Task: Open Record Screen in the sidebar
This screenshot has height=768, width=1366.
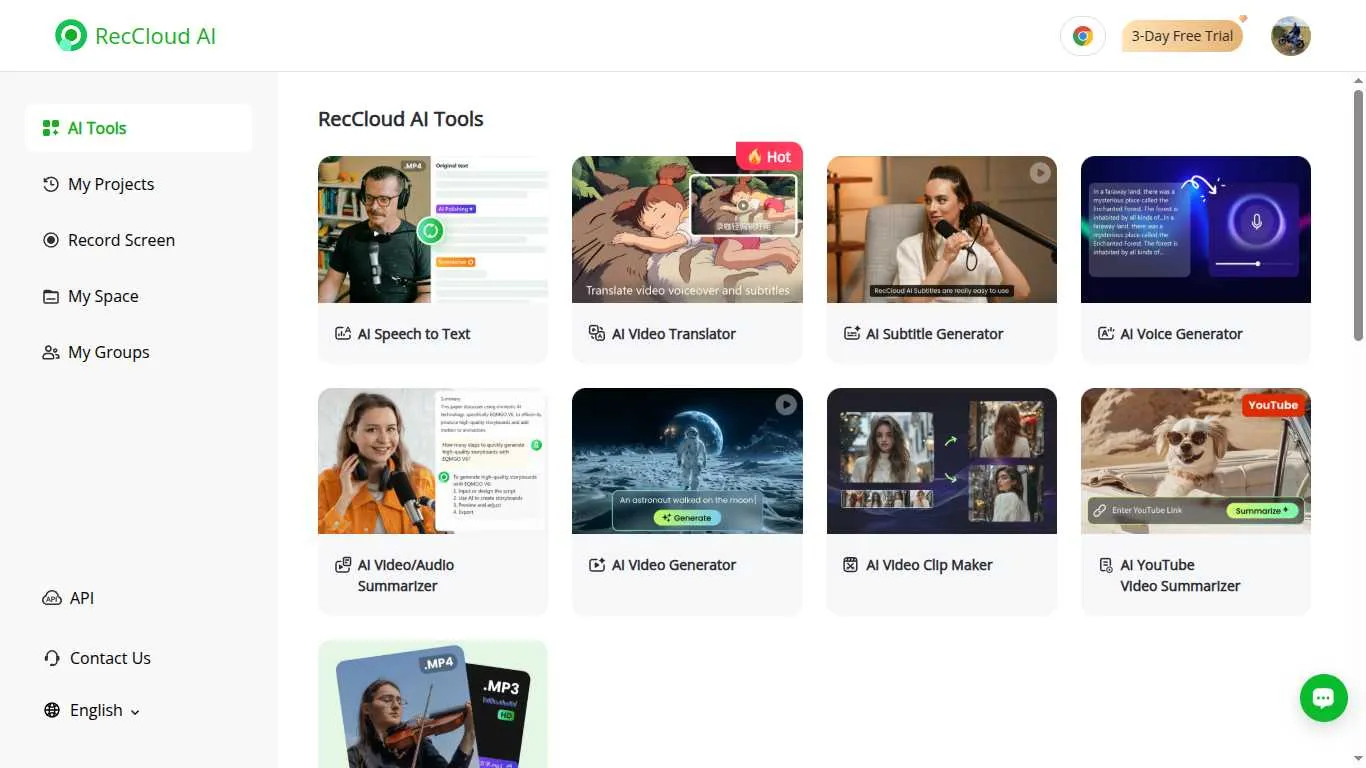Action: coord(139,240)
